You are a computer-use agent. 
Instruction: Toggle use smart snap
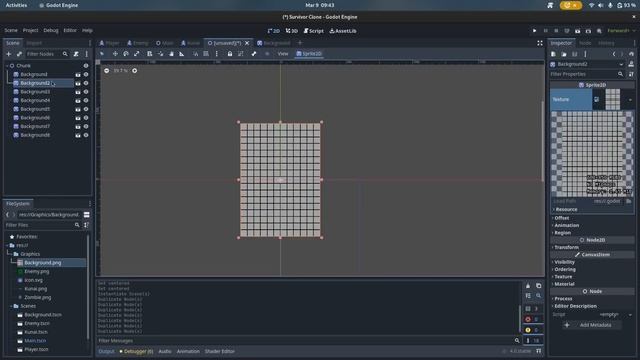[196, 54]
